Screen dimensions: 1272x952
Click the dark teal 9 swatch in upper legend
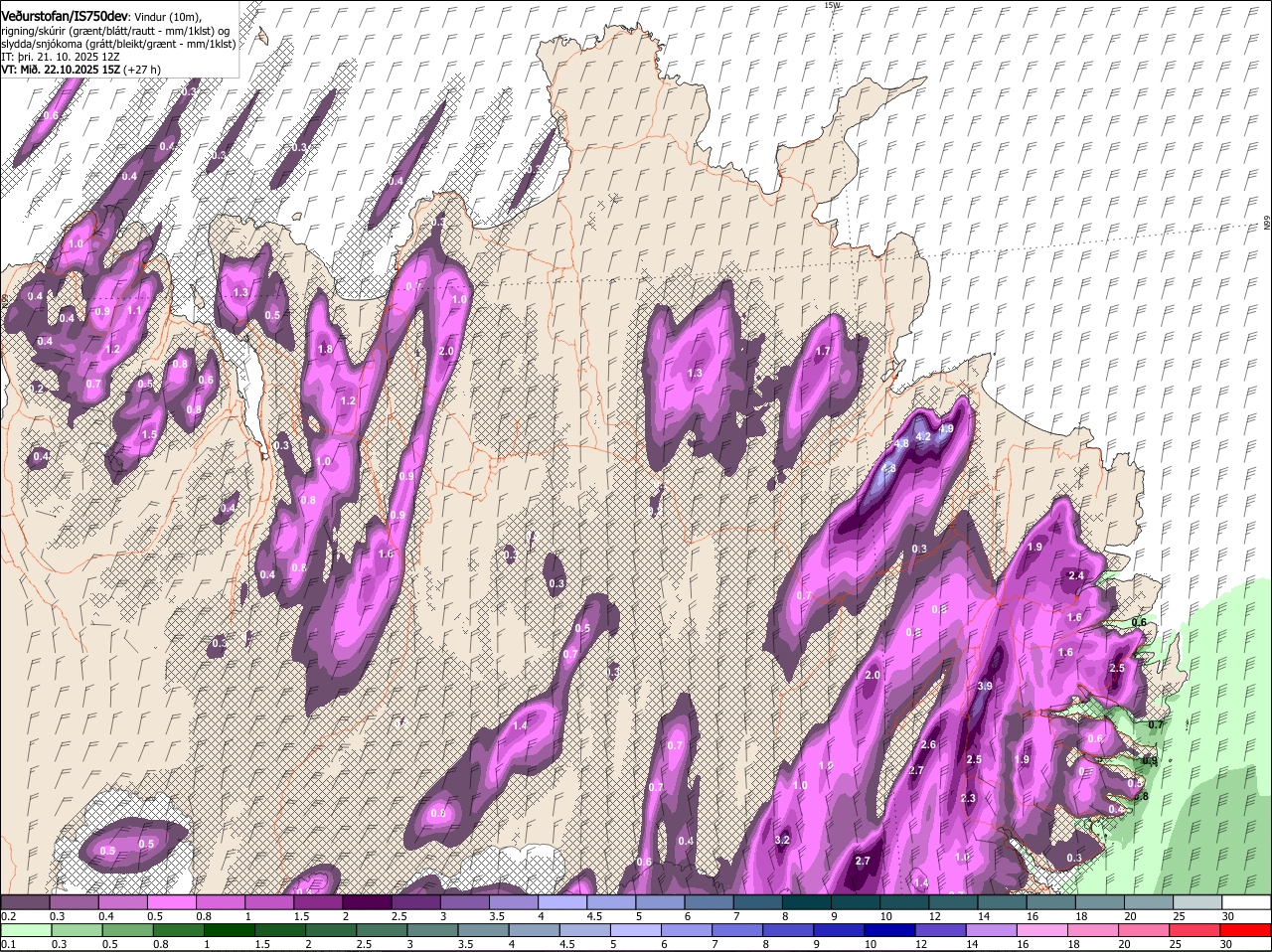click(x=857, y=902)
